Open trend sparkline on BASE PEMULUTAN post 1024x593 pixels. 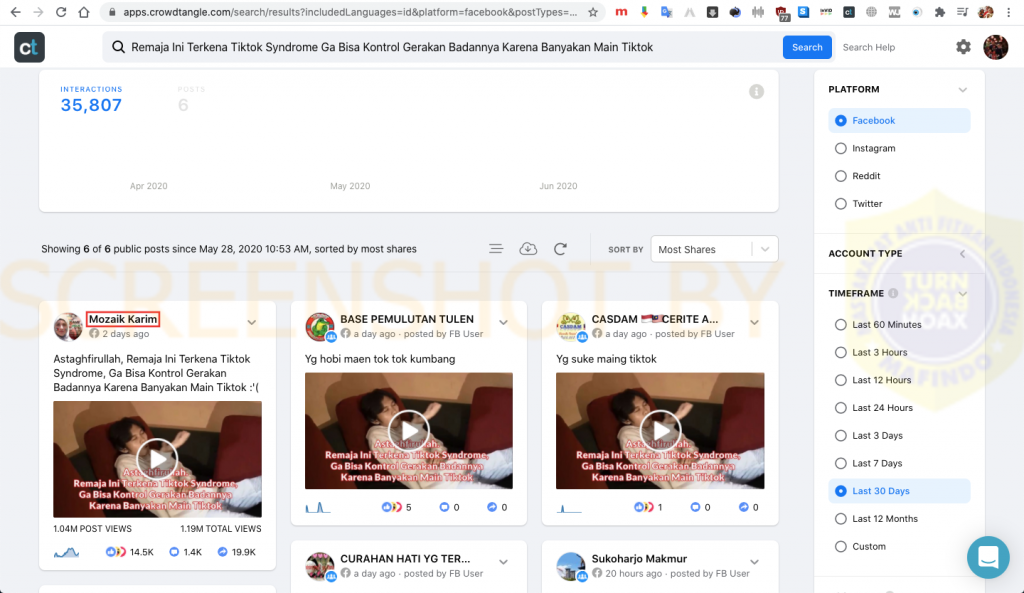(318, 507)
